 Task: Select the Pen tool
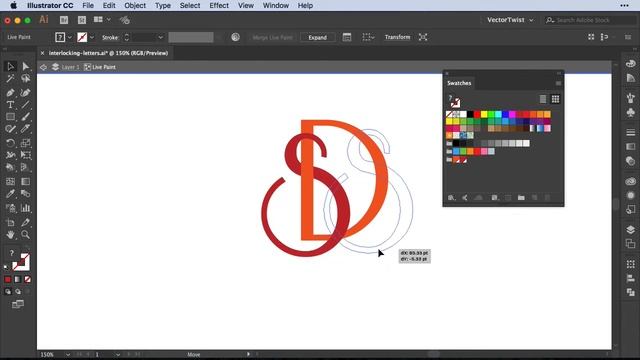10,93
